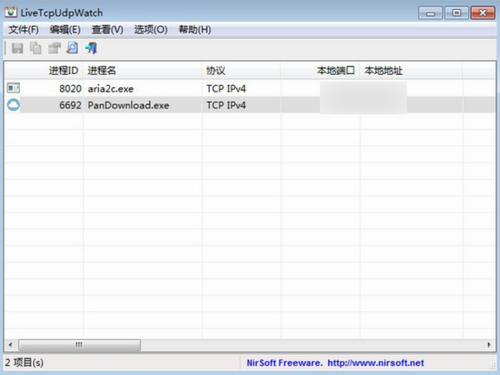Open the 编辑(E) menu
500x375 pixels.
pyautogui.click(x=65, y=30)
